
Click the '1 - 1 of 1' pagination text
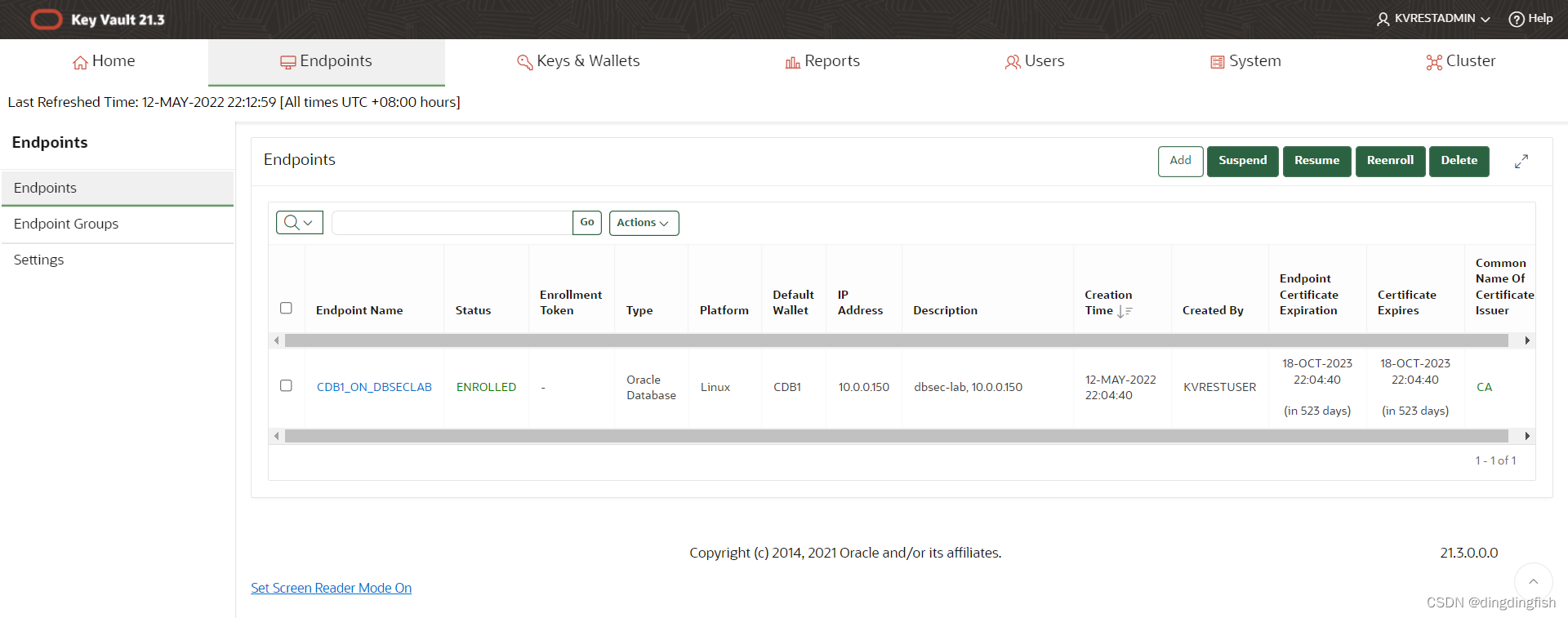(1495, 460)
